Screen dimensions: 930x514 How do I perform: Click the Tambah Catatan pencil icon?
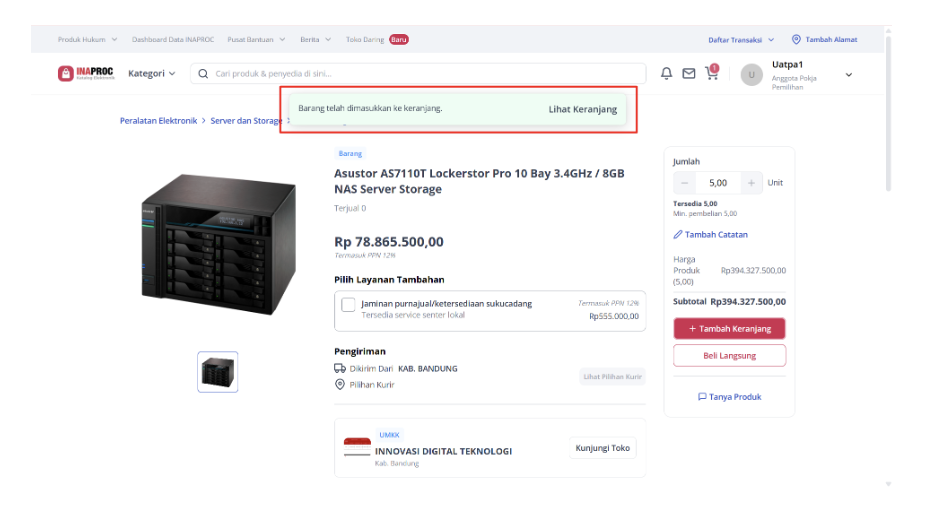click(678, 234)
